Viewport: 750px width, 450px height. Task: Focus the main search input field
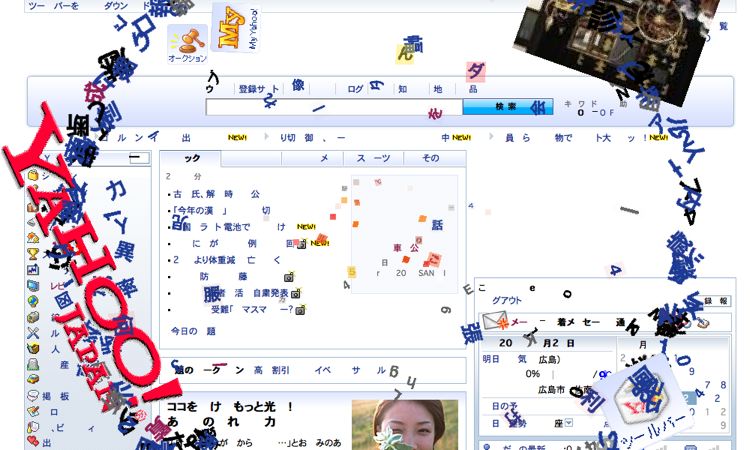[x=334, y=107]
